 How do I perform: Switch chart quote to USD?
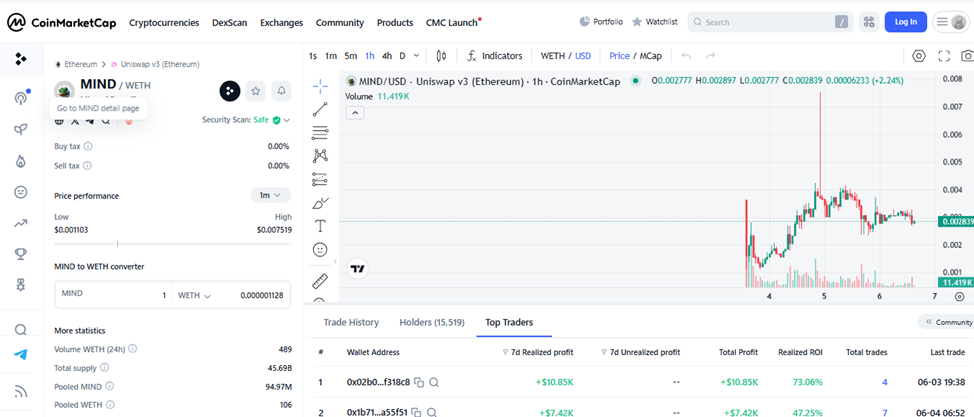pyautogui.click(x=583, y=56)
